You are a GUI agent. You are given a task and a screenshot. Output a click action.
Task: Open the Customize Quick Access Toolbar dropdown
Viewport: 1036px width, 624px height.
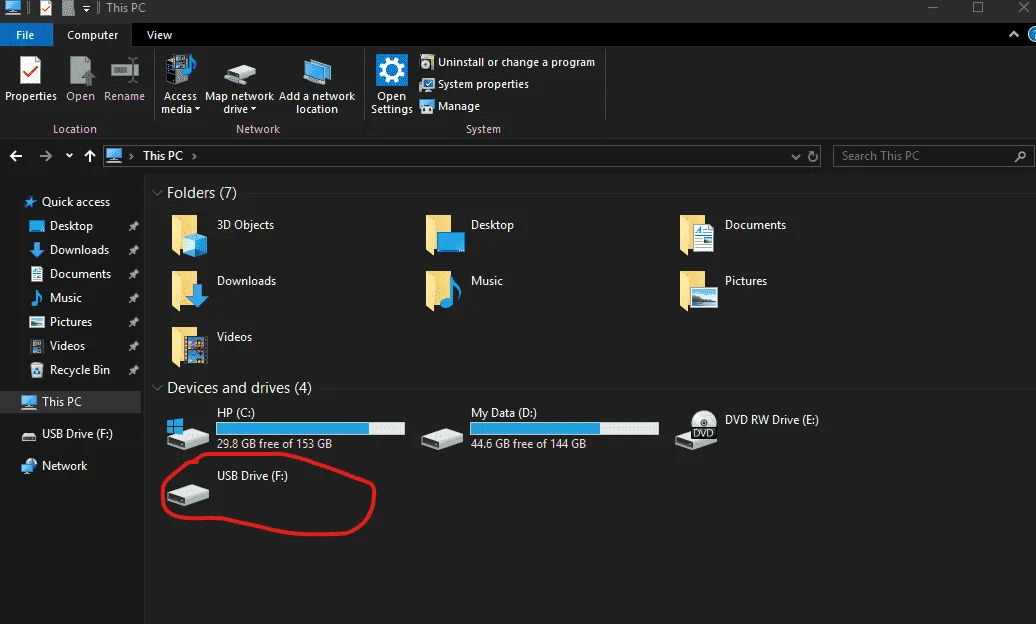86,9
